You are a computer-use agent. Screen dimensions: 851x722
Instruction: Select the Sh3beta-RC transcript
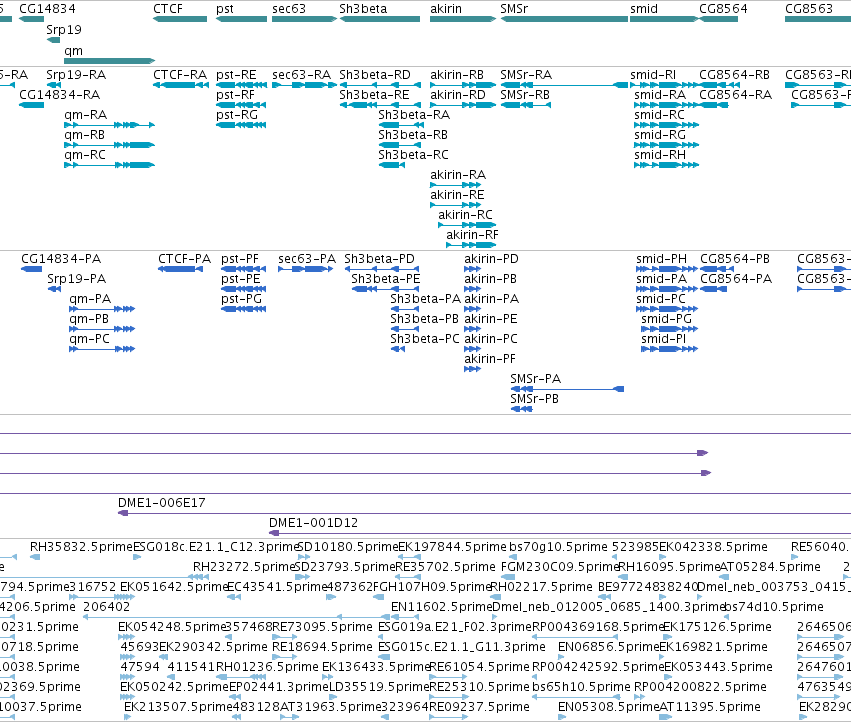391,165
